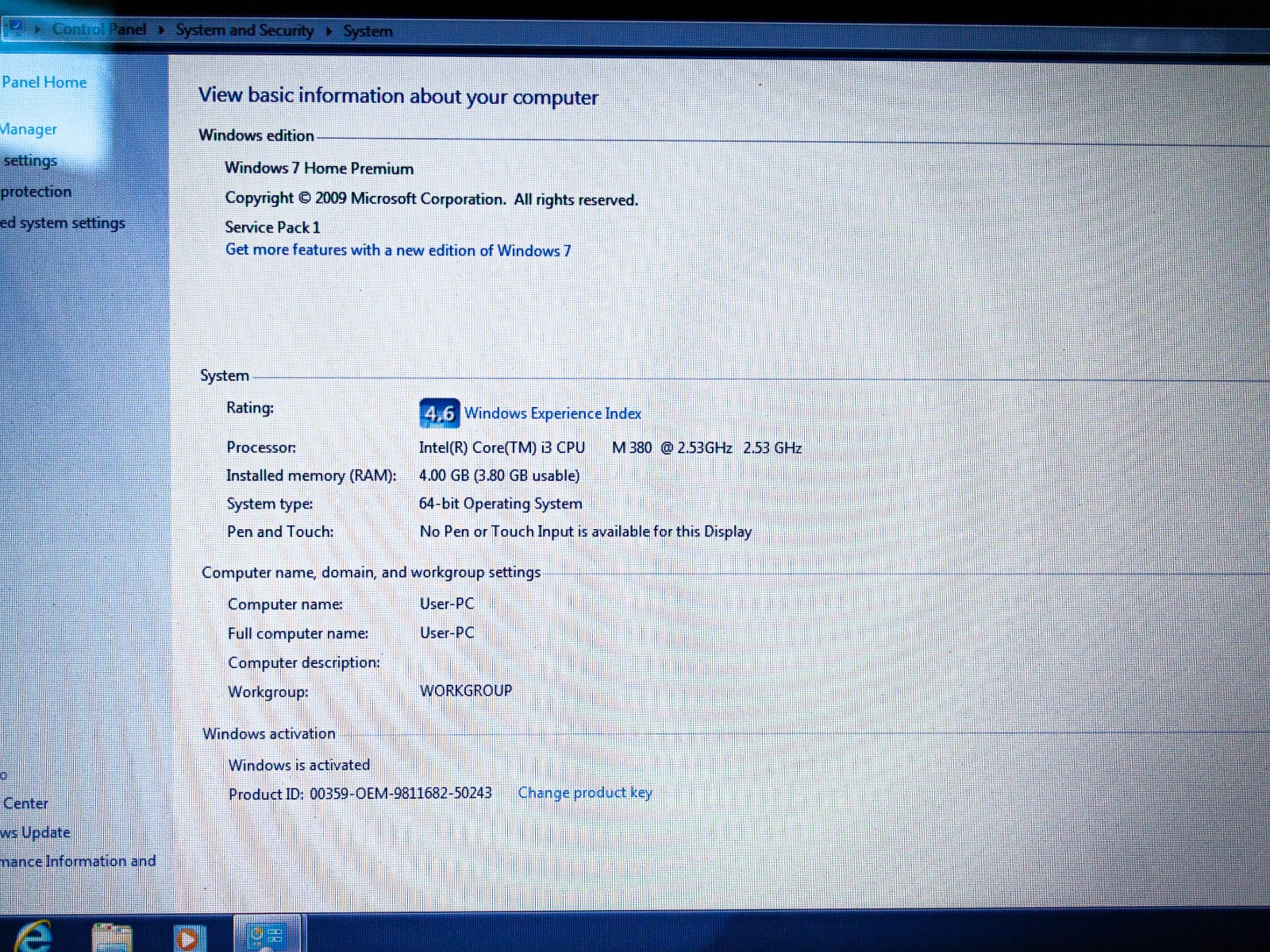Click the 'Windows 7 Home Premium' text
Screen dimensions: 1270x952
[x=319, y=168]
